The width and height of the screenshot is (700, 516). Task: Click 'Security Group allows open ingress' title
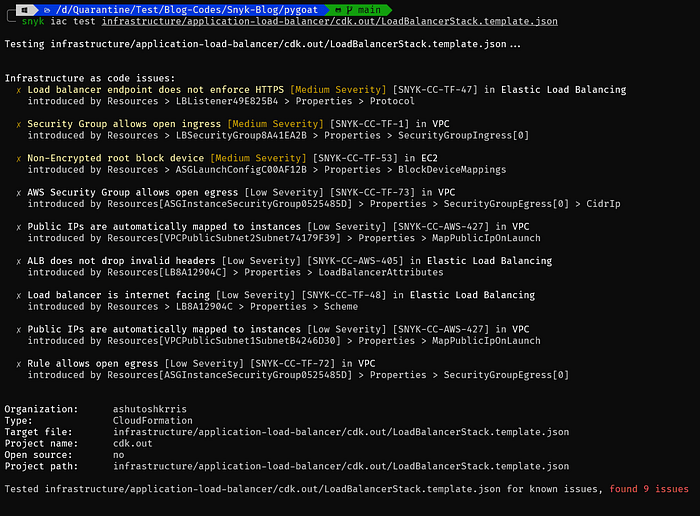[124, 124]
